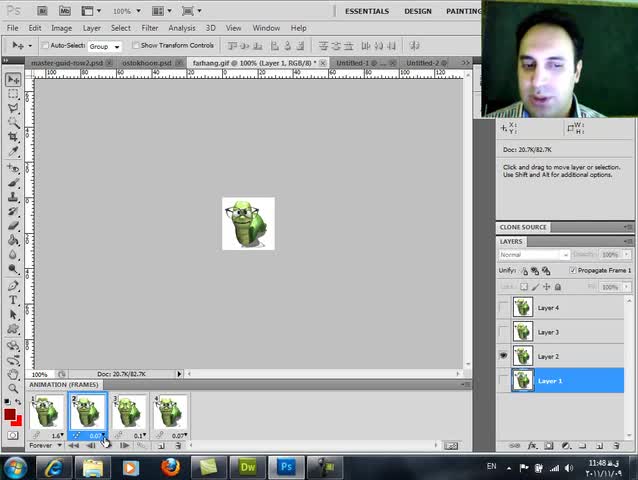
Task: Enable Show Transform Controls checkbox
Action: (135, 45)
